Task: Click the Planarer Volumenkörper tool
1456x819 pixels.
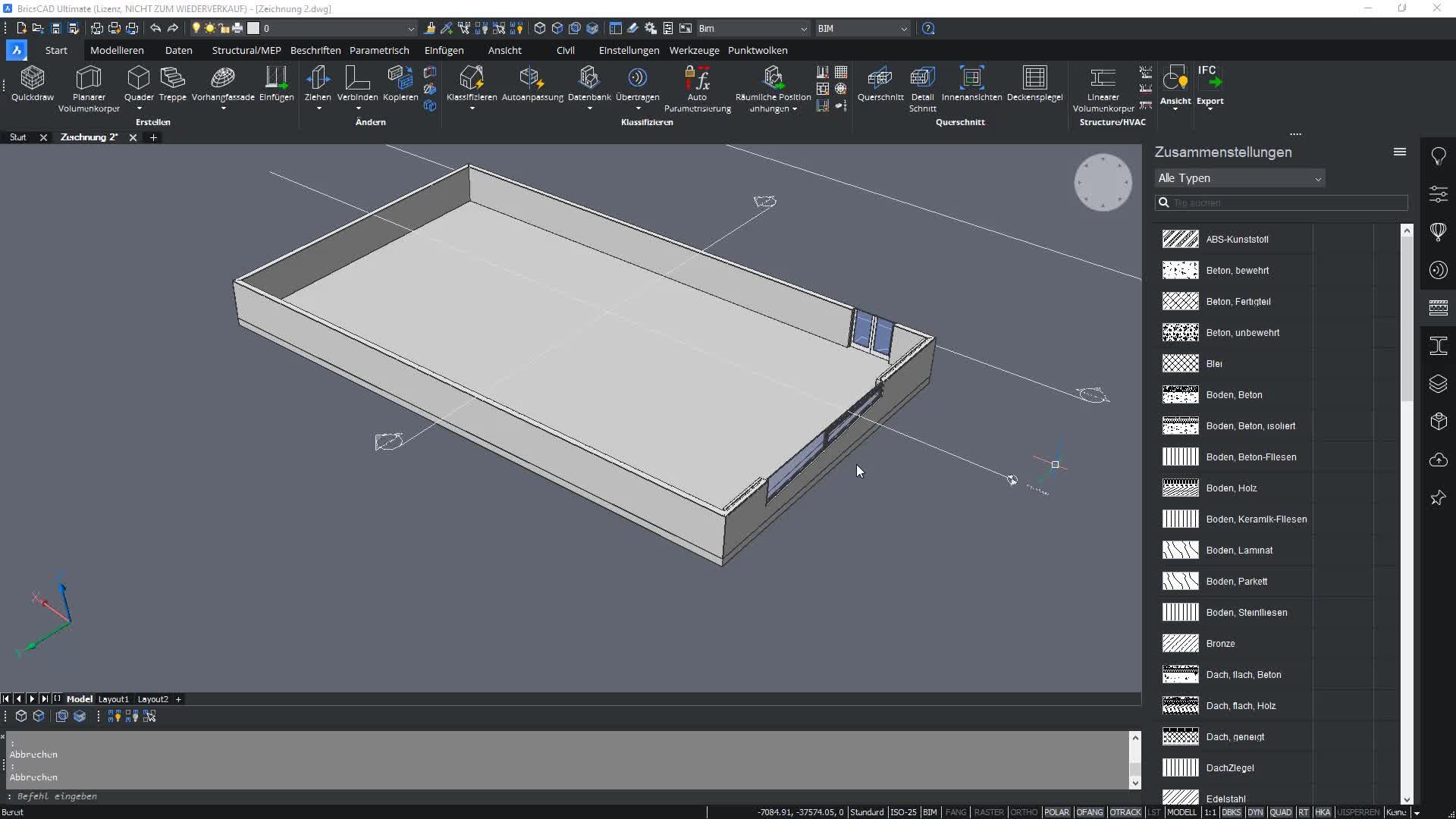Action: [89, 89]
